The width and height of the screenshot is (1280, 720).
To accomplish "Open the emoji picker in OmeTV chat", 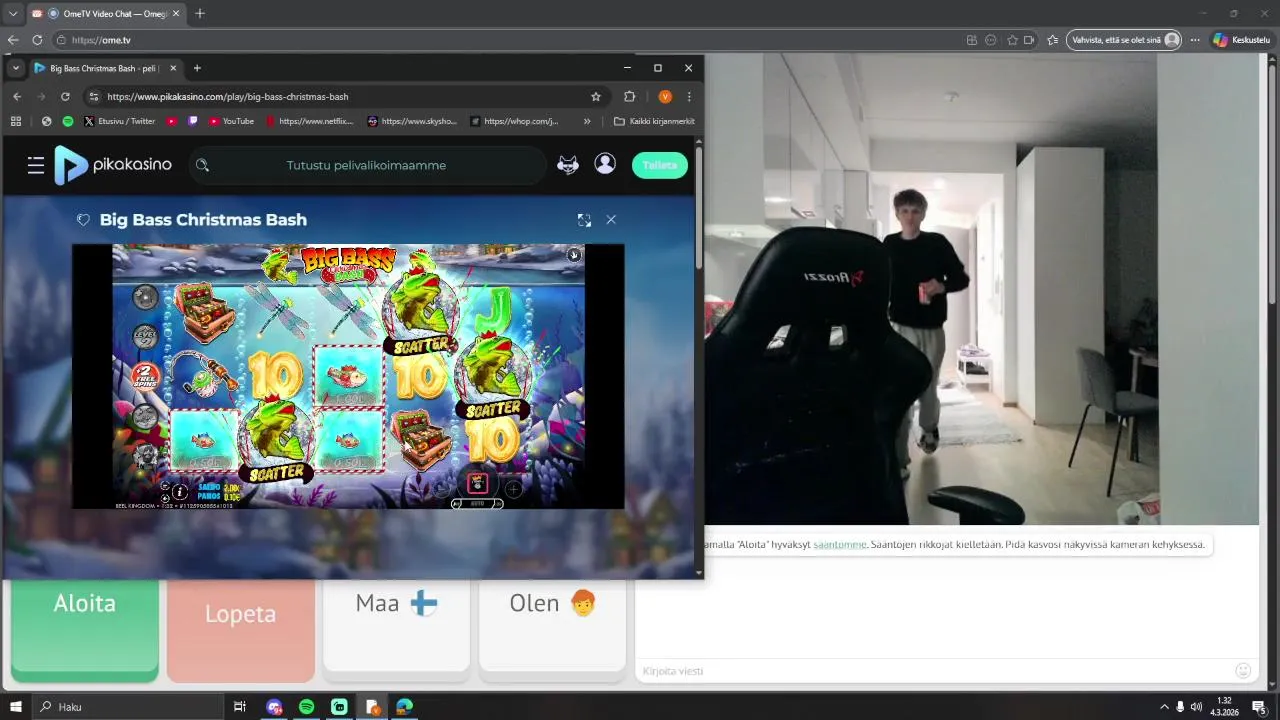I will (x=1243, y=670).
